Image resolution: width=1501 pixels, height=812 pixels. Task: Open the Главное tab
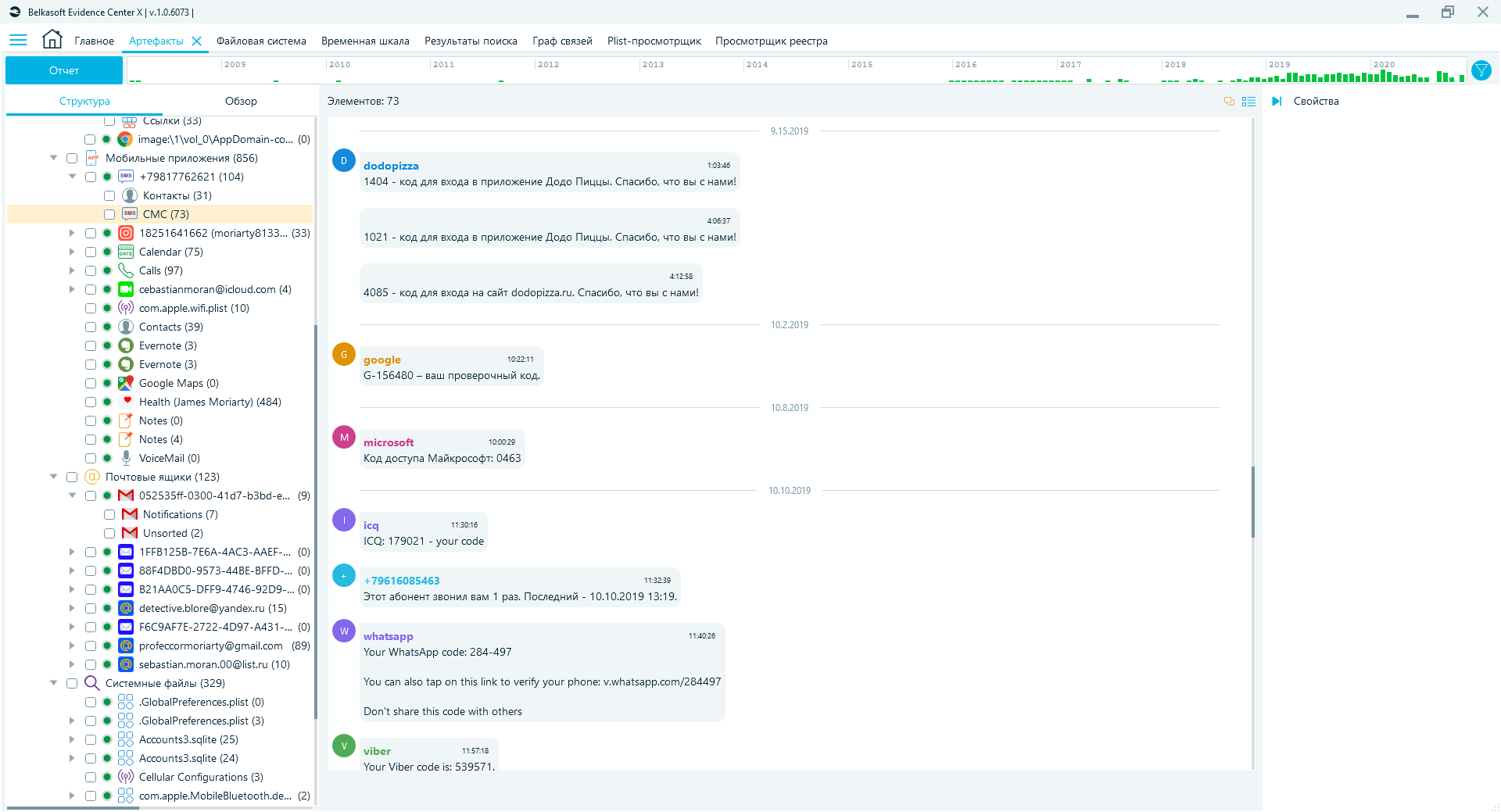[x=95, y=41]
